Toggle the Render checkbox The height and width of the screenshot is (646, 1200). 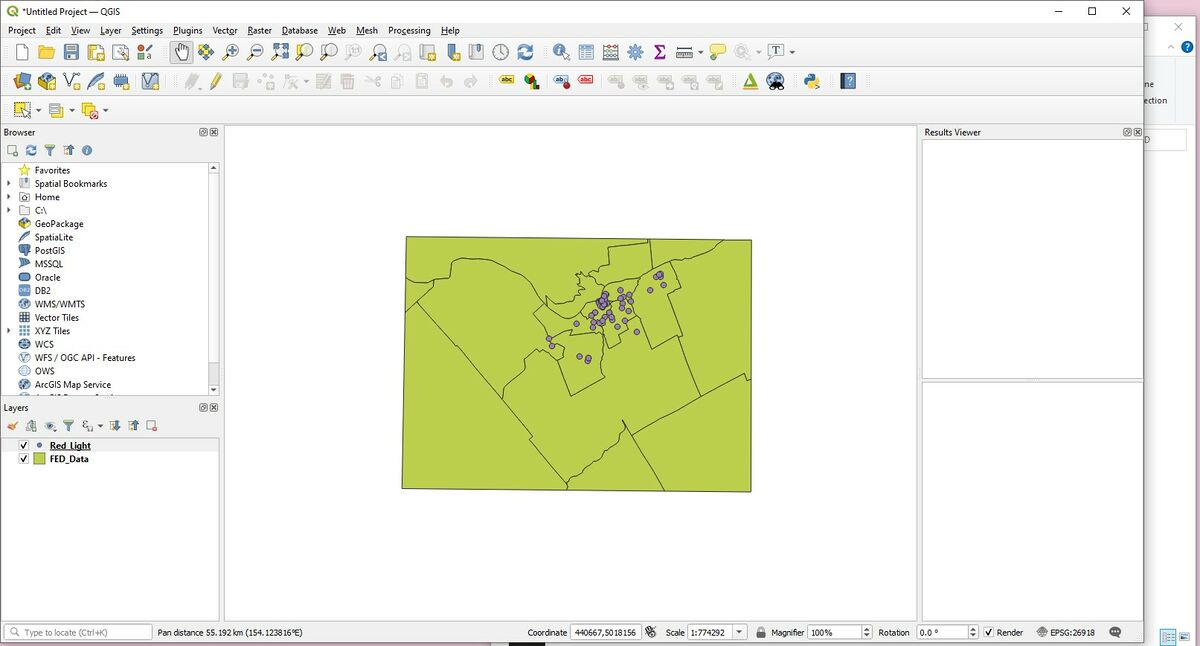(x=989, y=632)
